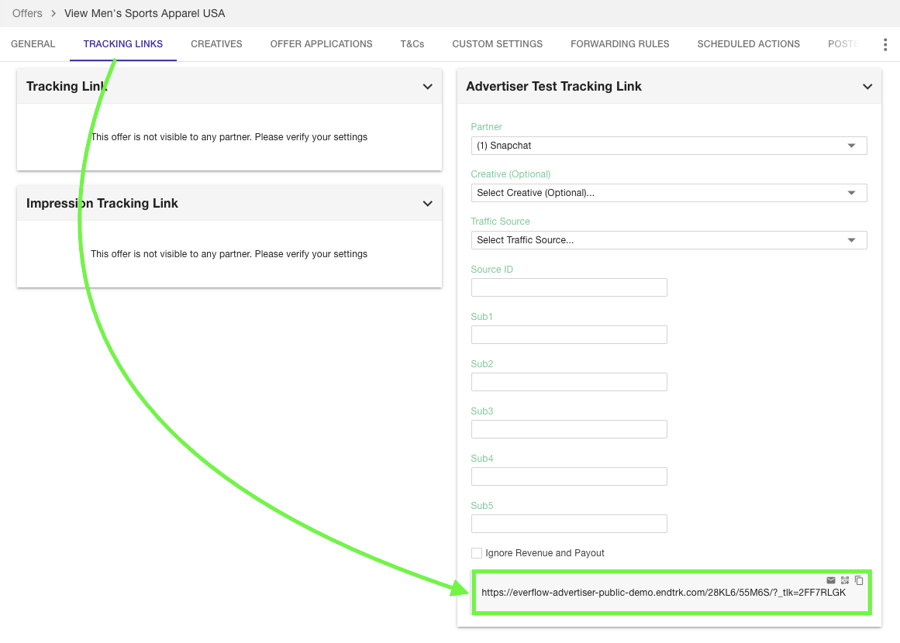Click into the Sub1 text field
This screenshot has width=900, height=643.
pyautogui.click(x=568, y=335)
